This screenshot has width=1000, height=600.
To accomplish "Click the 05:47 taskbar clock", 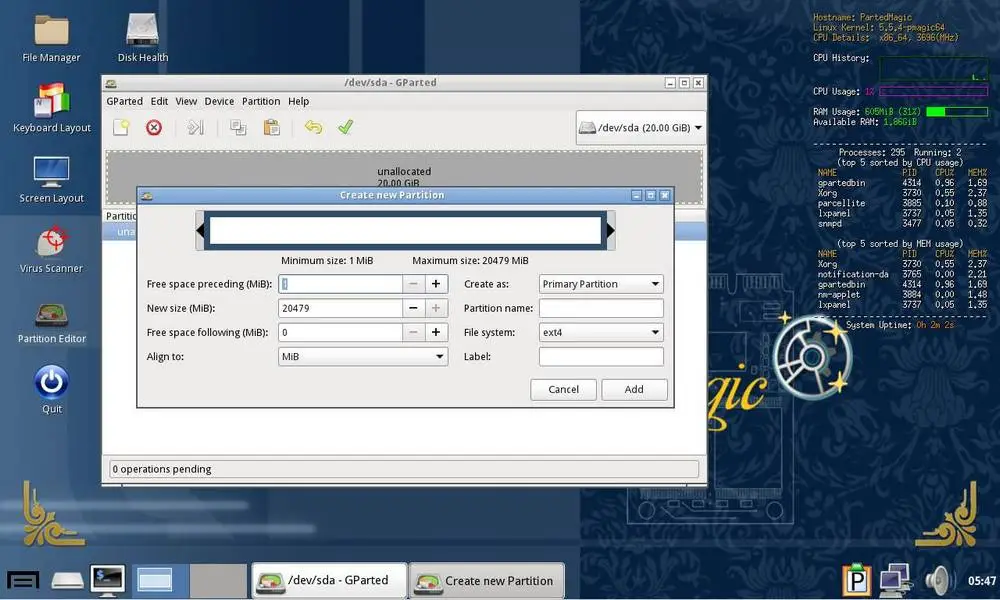I will click(982, 580).
